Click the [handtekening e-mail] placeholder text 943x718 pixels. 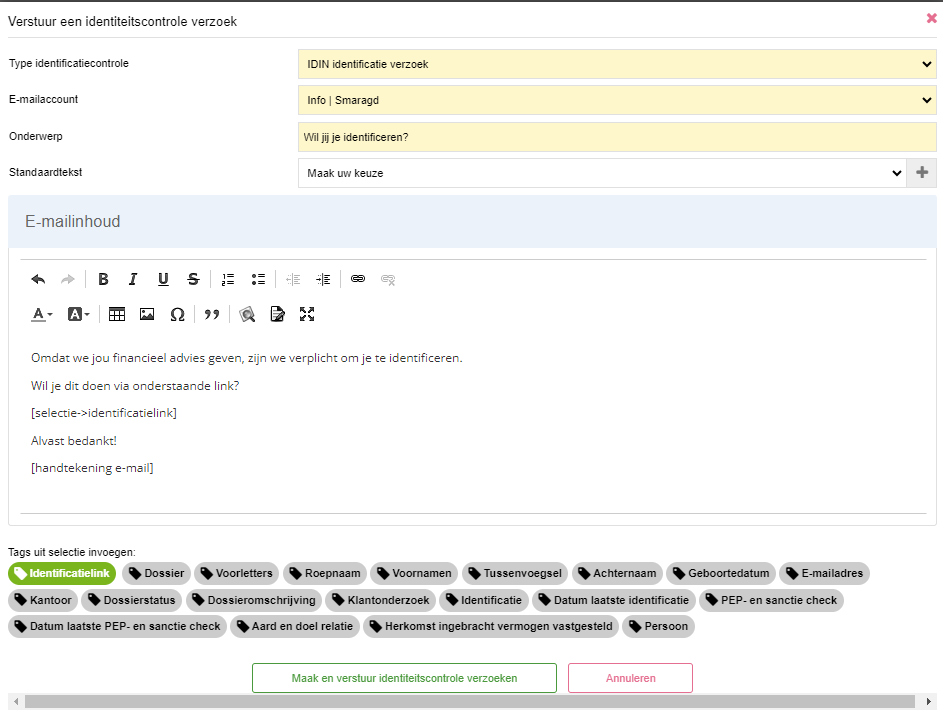pyautogui.click(x=92, y=468)
